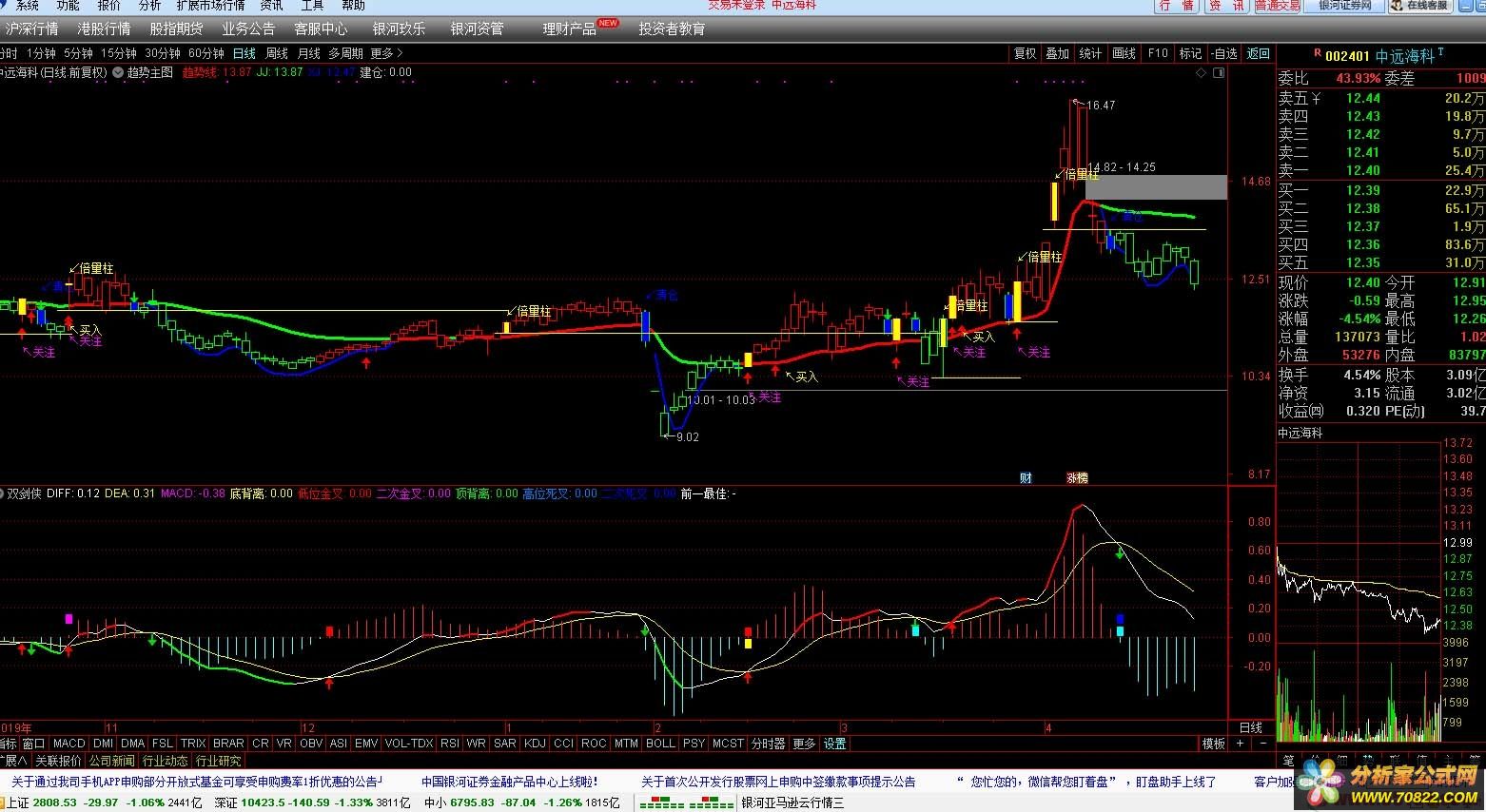Viewport: 1486px width, 812px height.
Task: Click the 行情 top-right button
Action: (x=1178, y=6)
